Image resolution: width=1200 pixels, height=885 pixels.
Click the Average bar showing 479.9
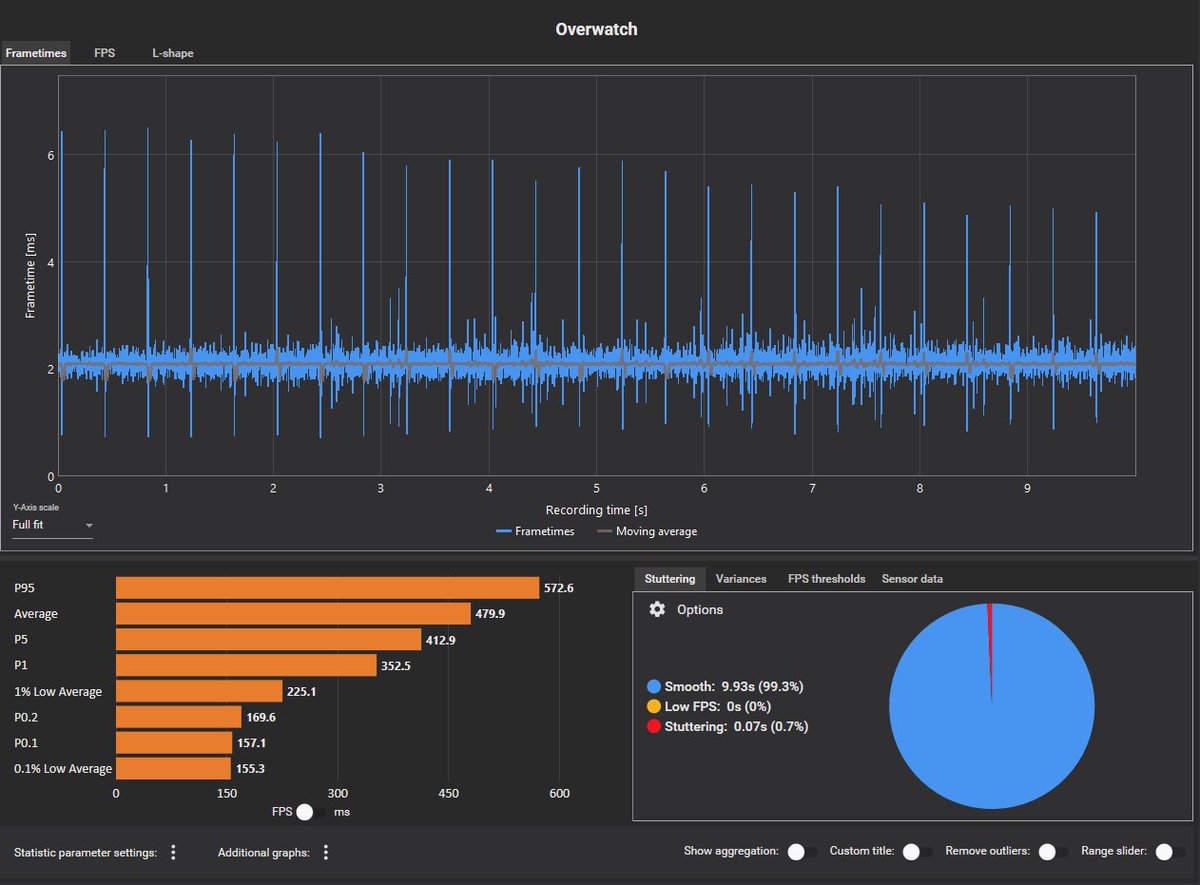tap(294, 613)
